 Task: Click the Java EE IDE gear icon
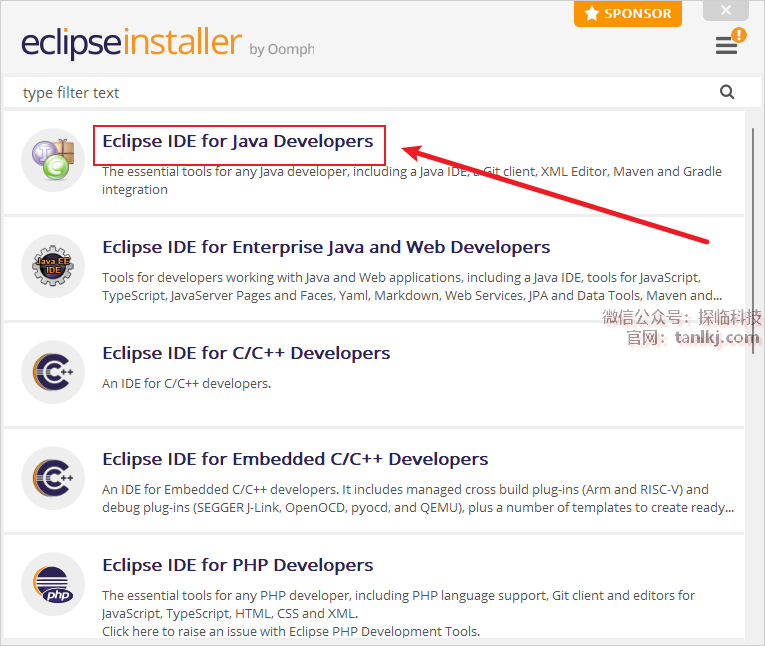(53, 267)
